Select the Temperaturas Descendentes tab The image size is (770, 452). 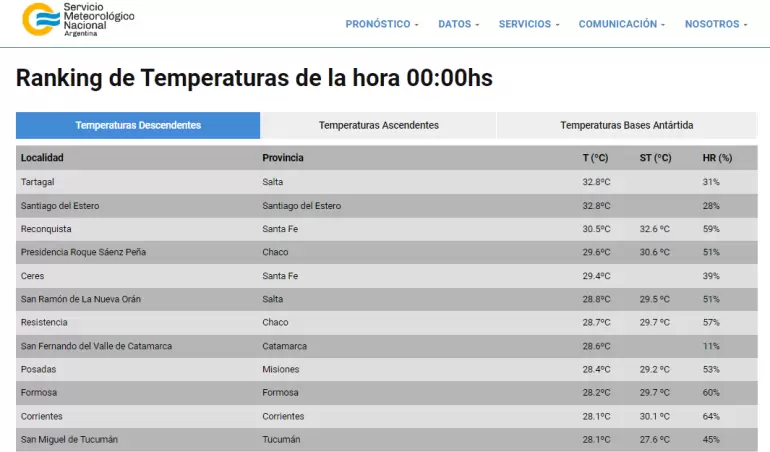138,125
